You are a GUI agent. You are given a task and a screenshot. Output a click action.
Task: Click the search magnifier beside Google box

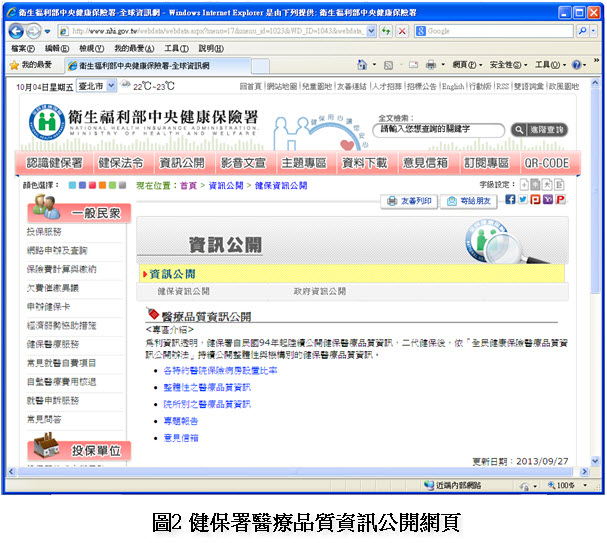(x=582, y=31)
